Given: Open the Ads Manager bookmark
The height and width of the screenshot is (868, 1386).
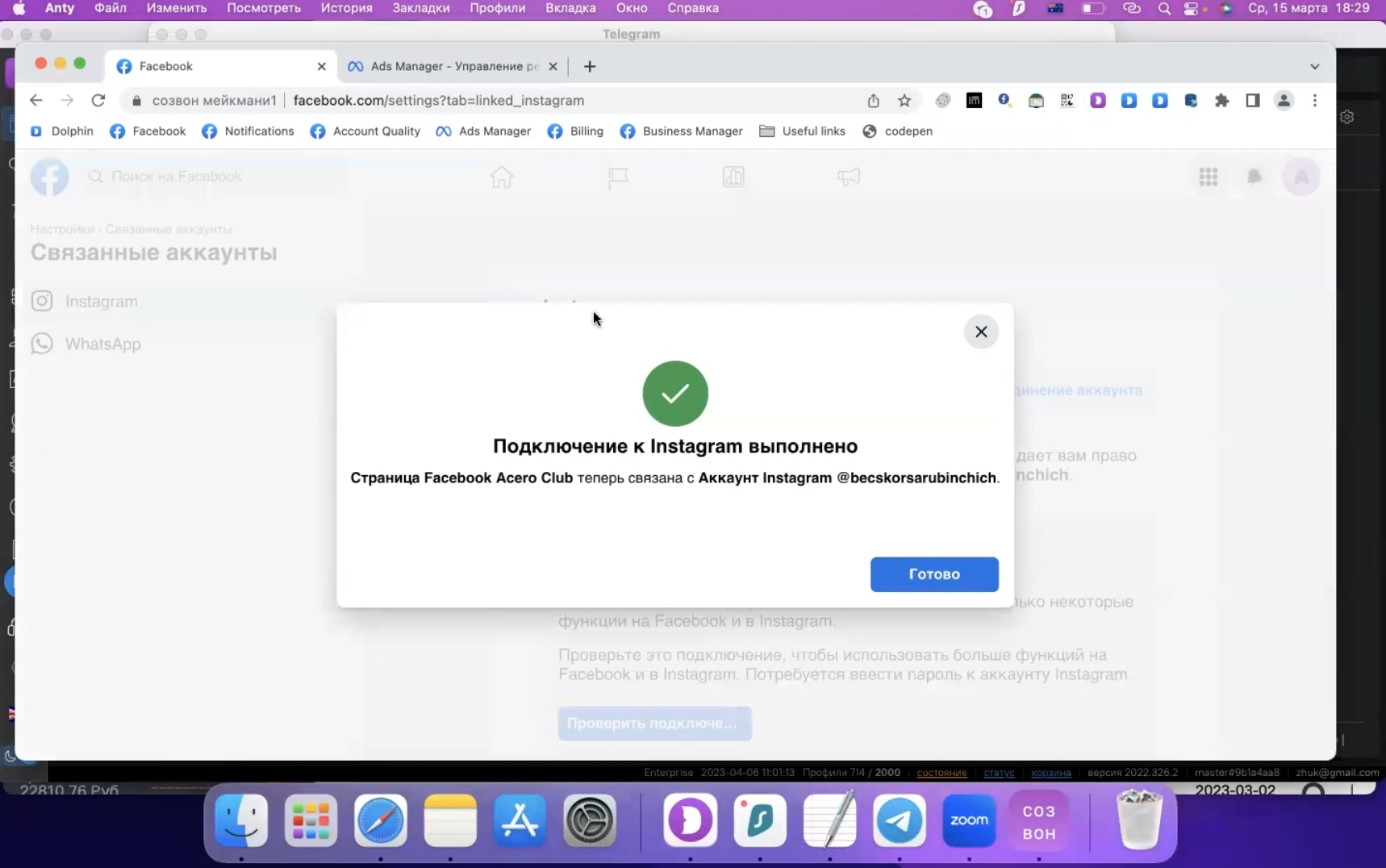Looking at the screenshot, I should [x=483, y=131].
